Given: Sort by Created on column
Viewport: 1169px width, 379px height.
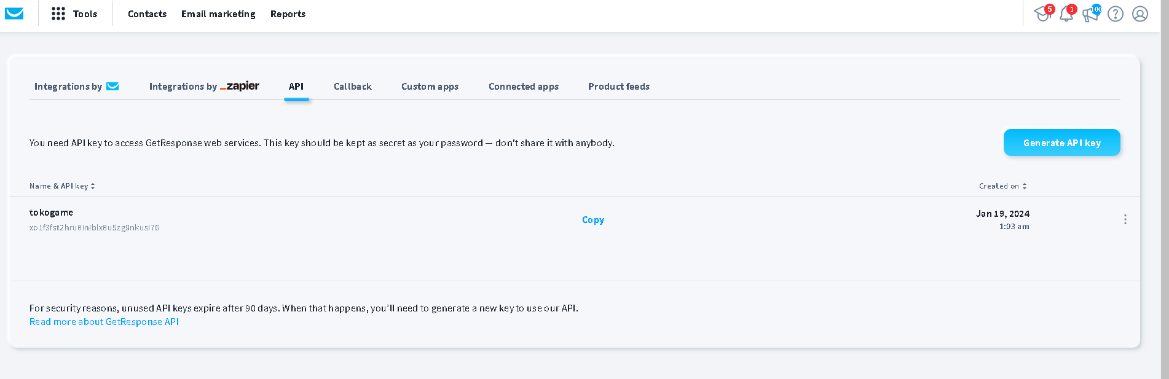Looking at the screenshot, I should (x=1003, y=186).
